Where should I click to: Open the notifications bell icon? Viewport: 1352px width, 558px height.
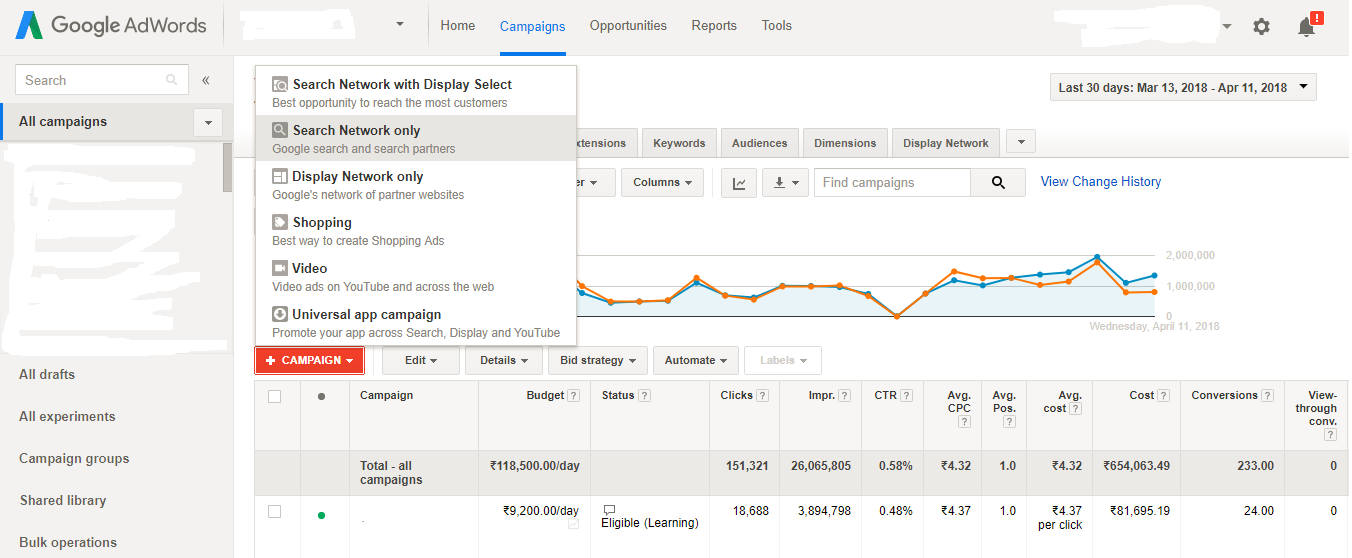pos(1306,27)
